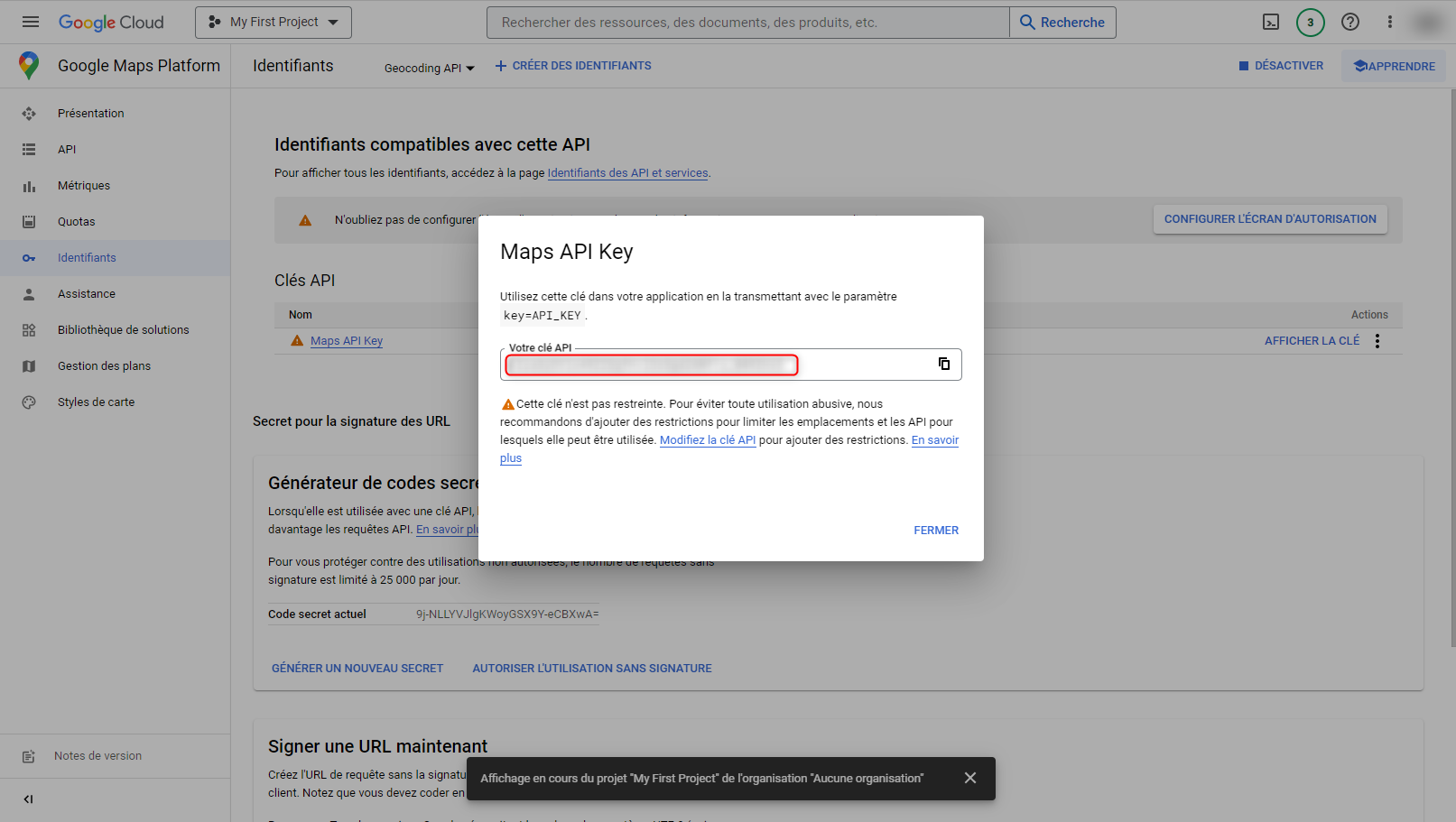This screenshot has height=822, width=1456.
Task: Click AFFICHER LA CLÉ
Action: (1312, 341)
